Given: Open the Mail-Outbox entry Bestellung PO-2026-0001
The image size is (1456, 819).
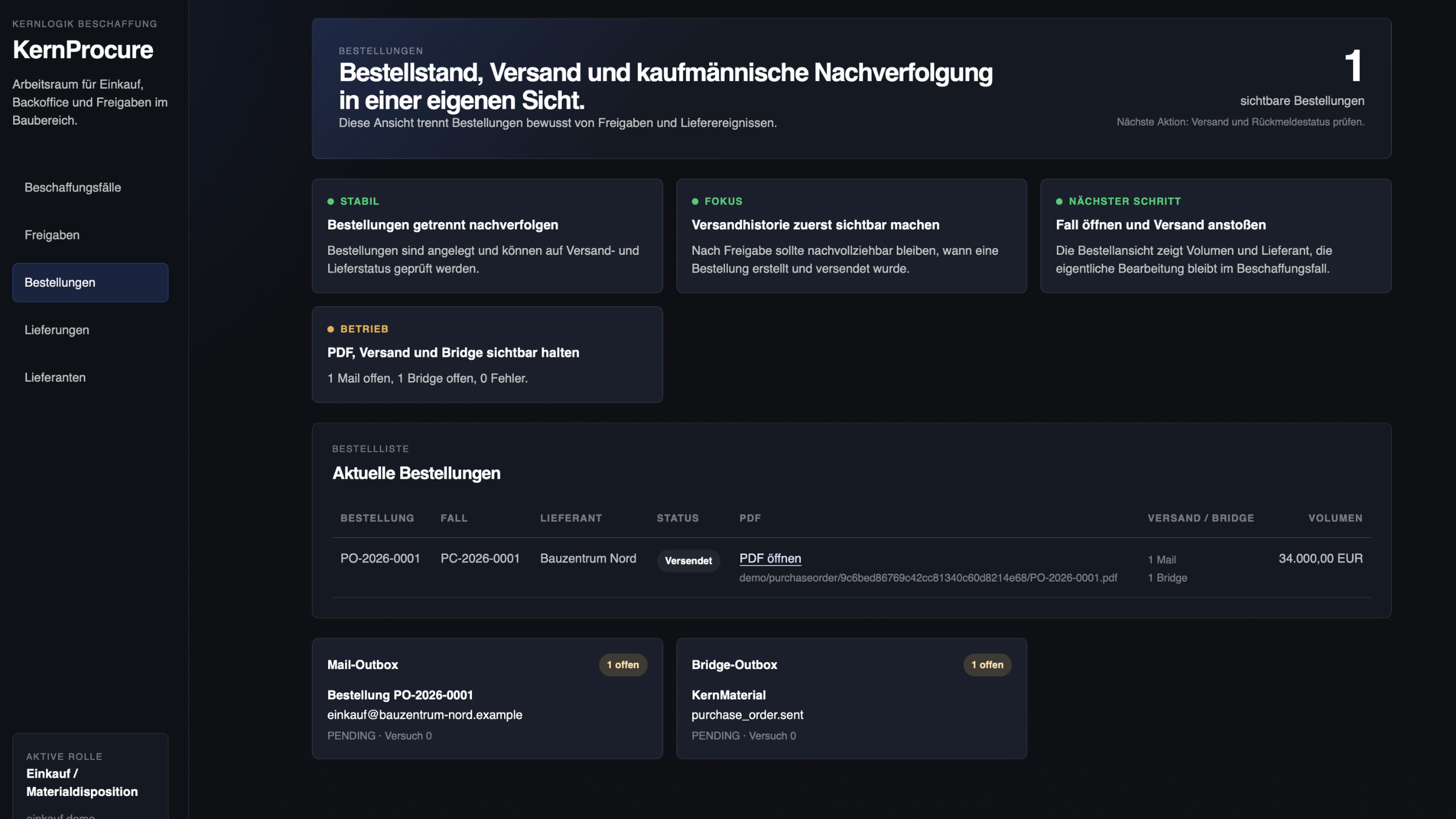Looking at the screenshot, I should [400, 695].
